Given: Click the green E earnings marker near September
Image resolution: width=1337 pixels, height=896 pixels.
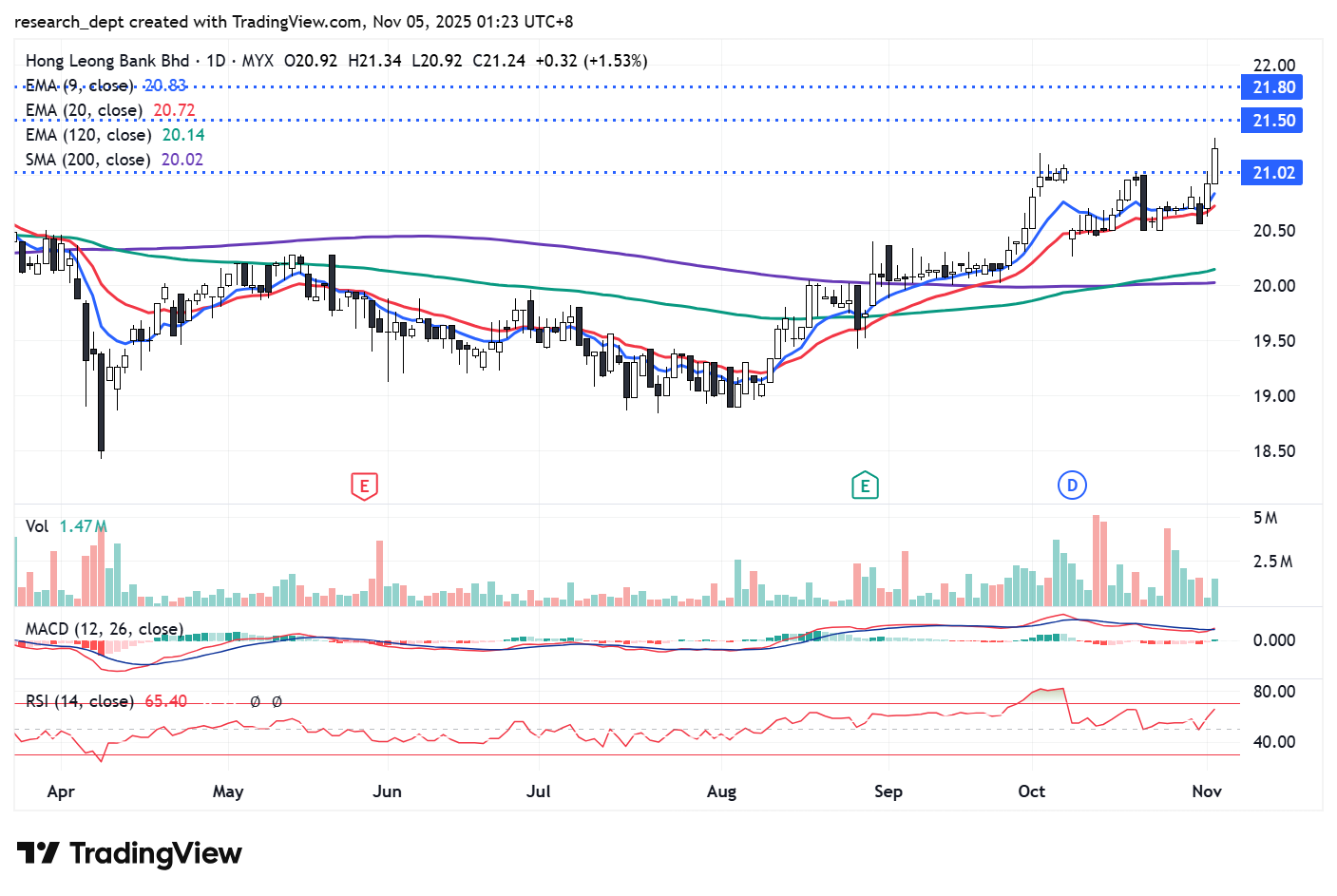Looking at the screenshot, I should coord(865,486).
